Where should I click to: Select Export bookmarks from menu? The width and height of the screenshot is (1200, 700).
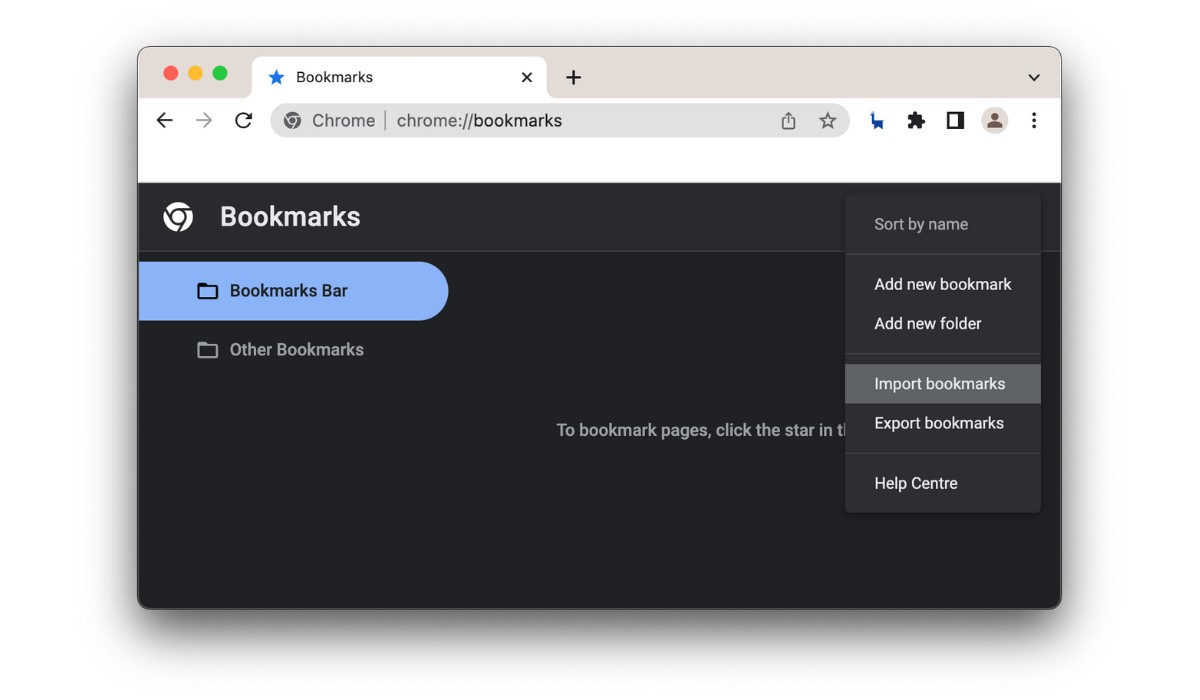point(943,423)
